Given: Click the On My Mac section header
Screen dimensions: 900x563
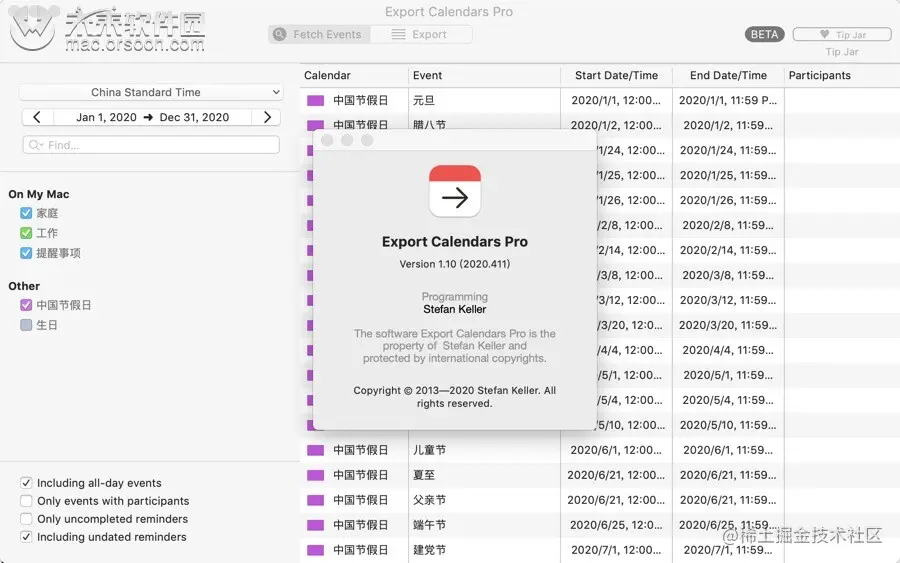Looking at the screenshot, I should pyautogui.click(x=38, y=194).
